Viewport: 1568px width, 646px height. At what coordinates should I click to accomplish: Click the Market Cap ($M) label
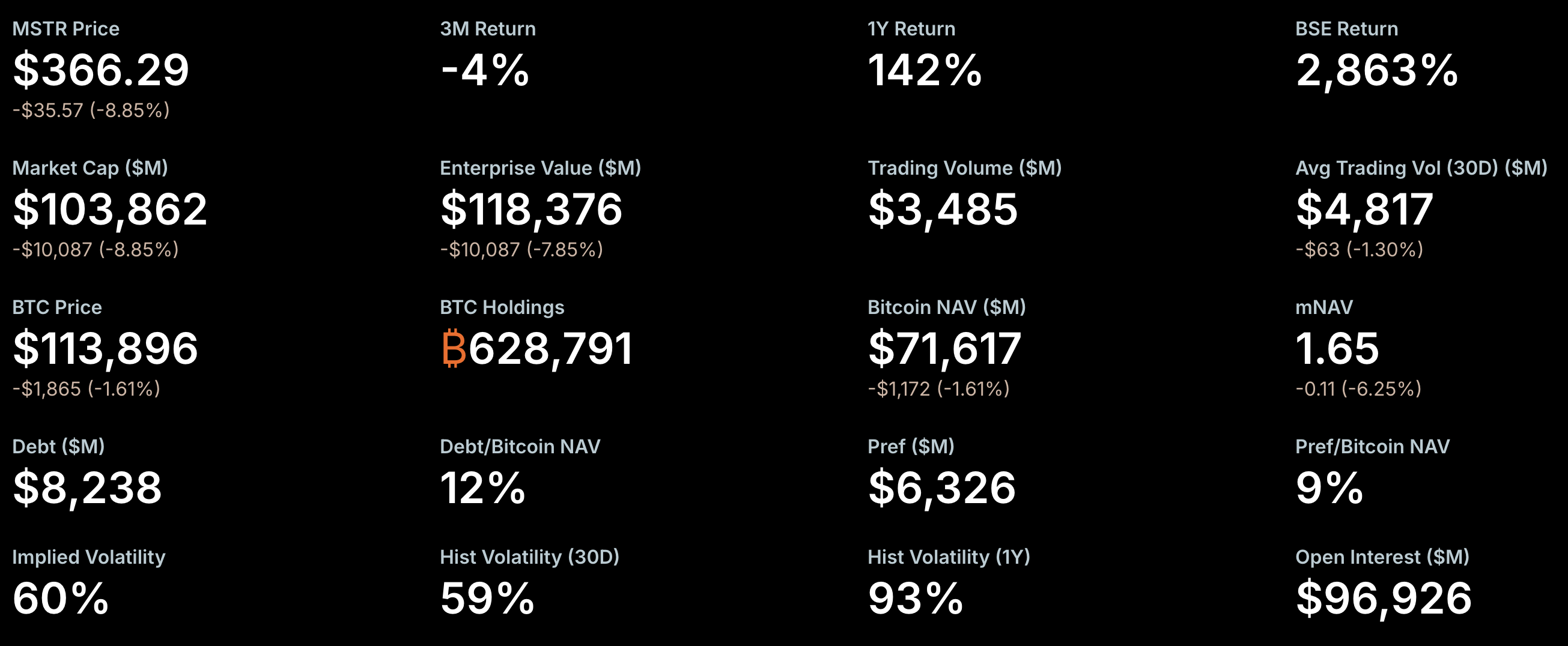(90, 168)
